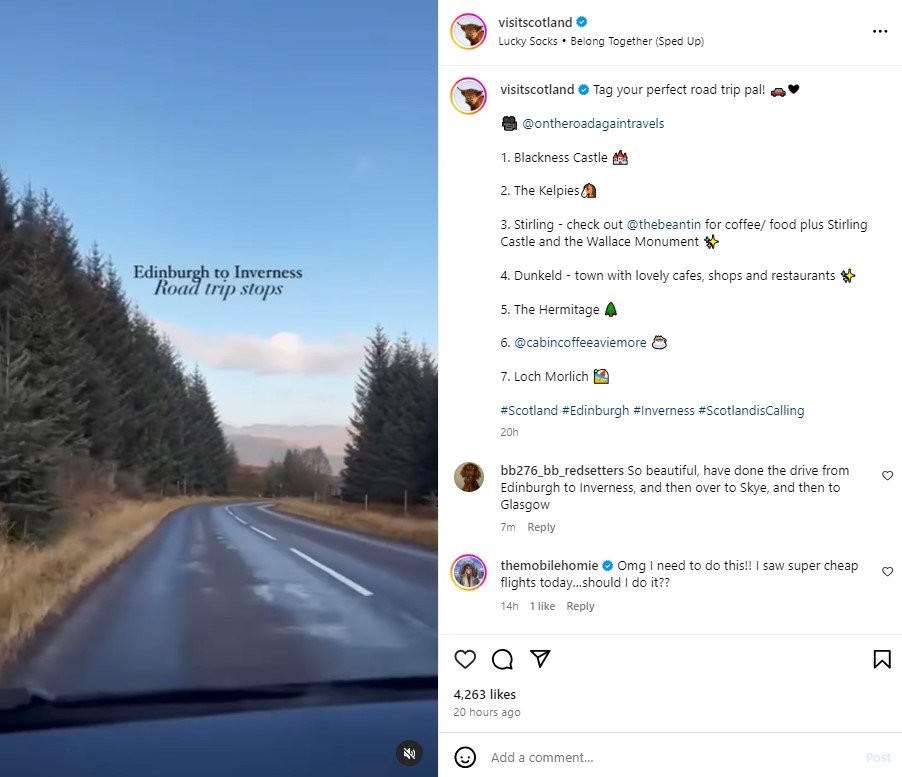The width and height of the screenshot is (902, 777).
Task: Open the @cabincoffeeaviemore mention
Action: pyautogui.click(x=580, y=343)
